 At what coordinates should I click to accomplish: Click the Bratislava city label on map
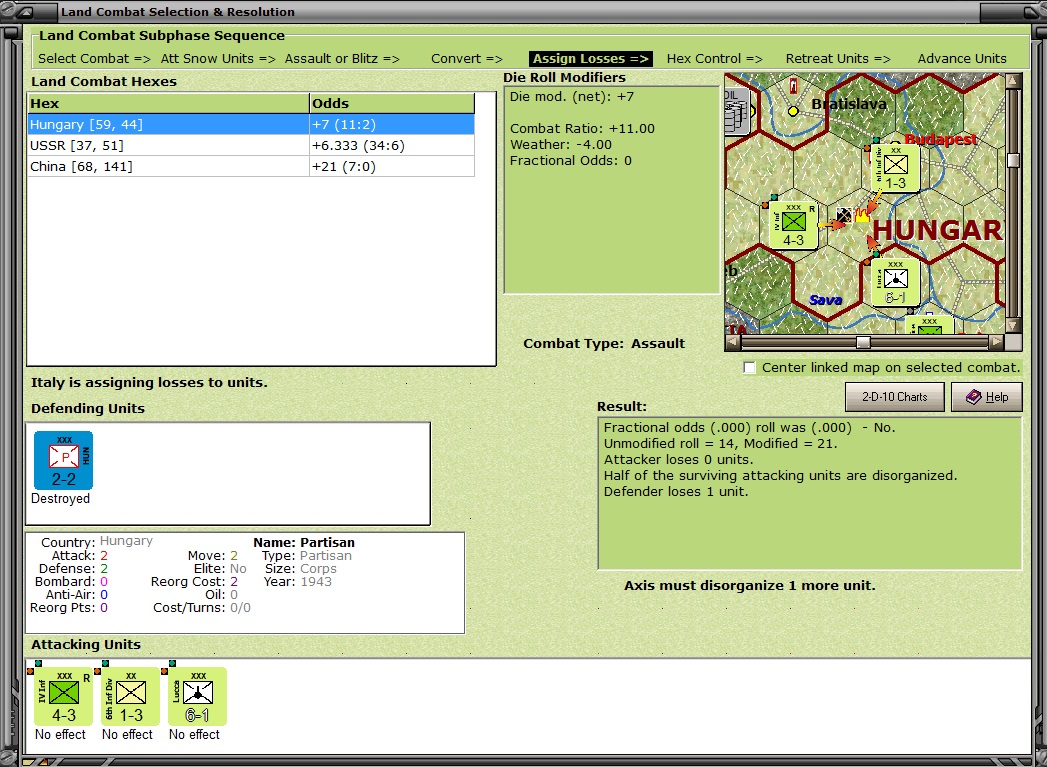[849, 104]
